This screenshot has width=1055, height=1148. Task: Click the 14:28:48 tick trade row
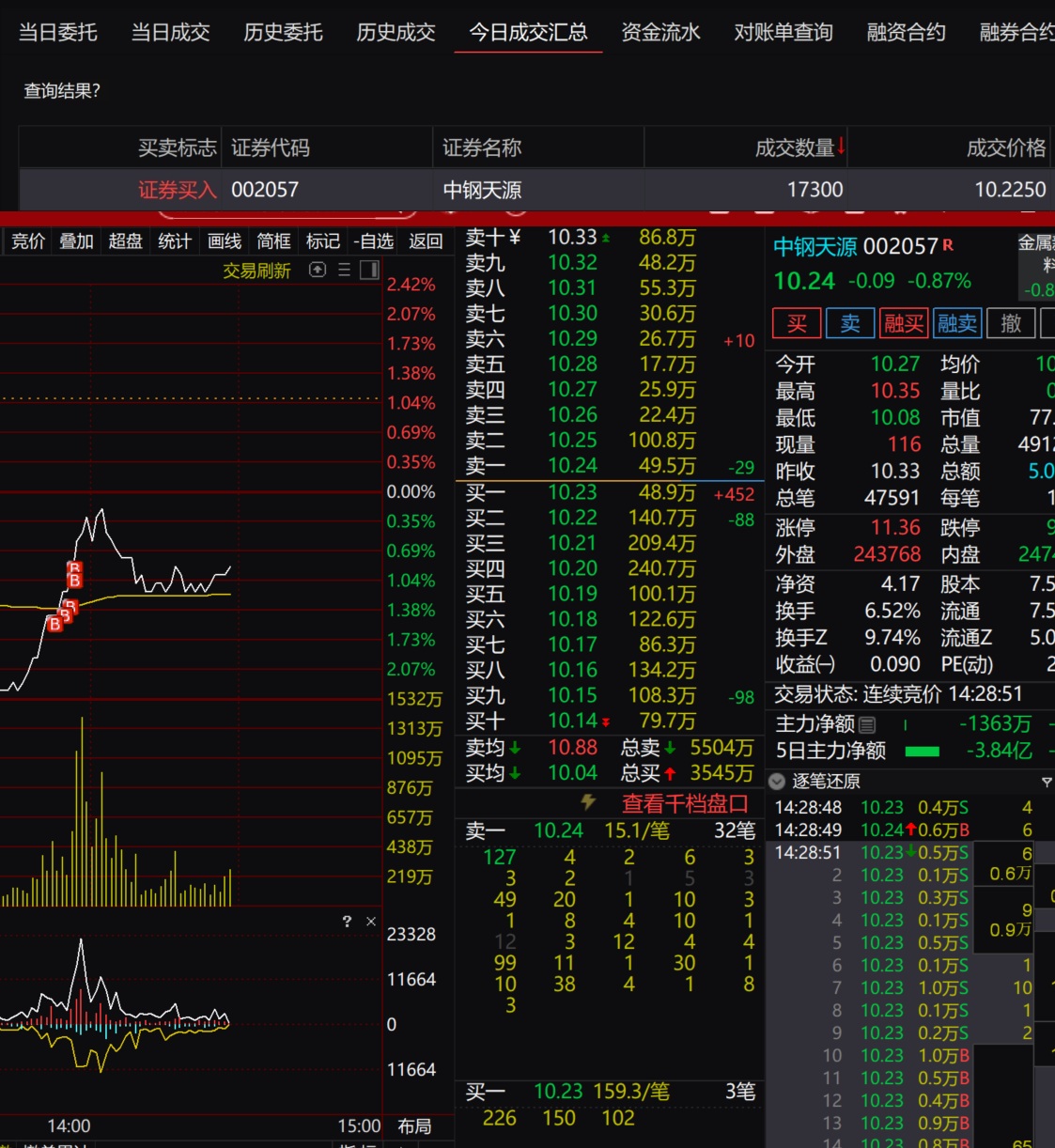[x=903, y=807]
